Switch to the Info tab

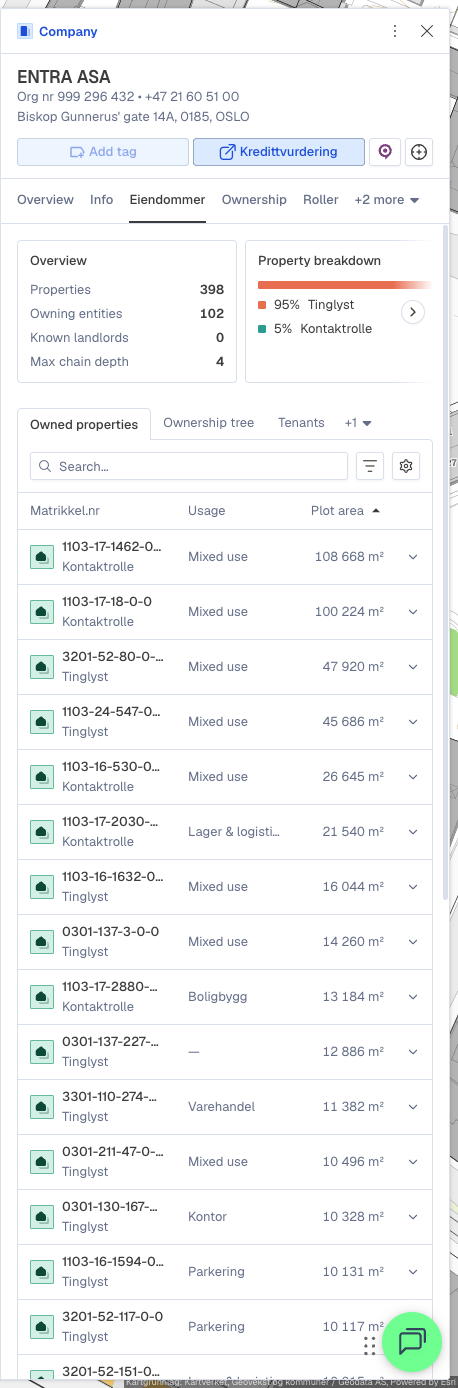(x=102, y=200)
